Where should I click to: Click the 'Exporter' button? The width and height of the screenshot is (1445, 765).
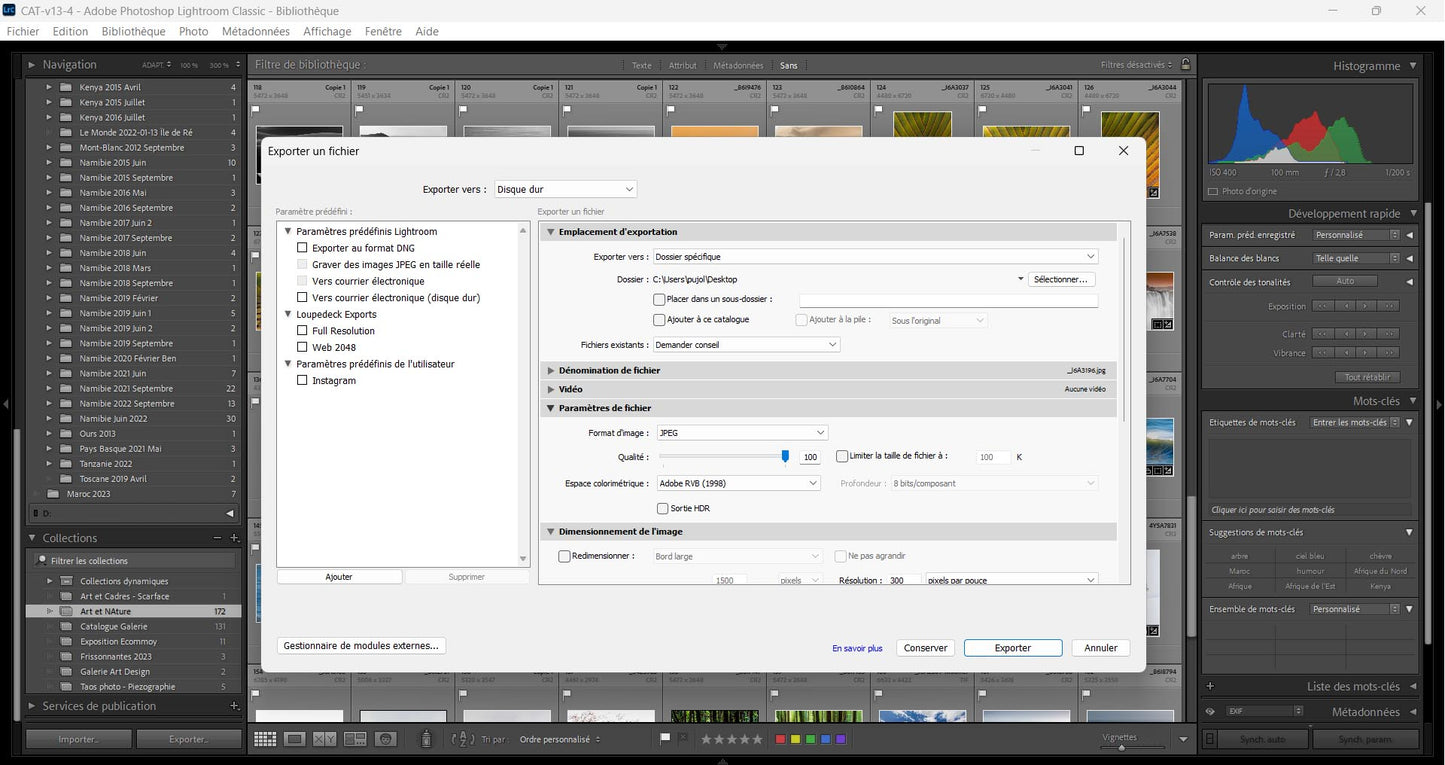point(1012,647)
